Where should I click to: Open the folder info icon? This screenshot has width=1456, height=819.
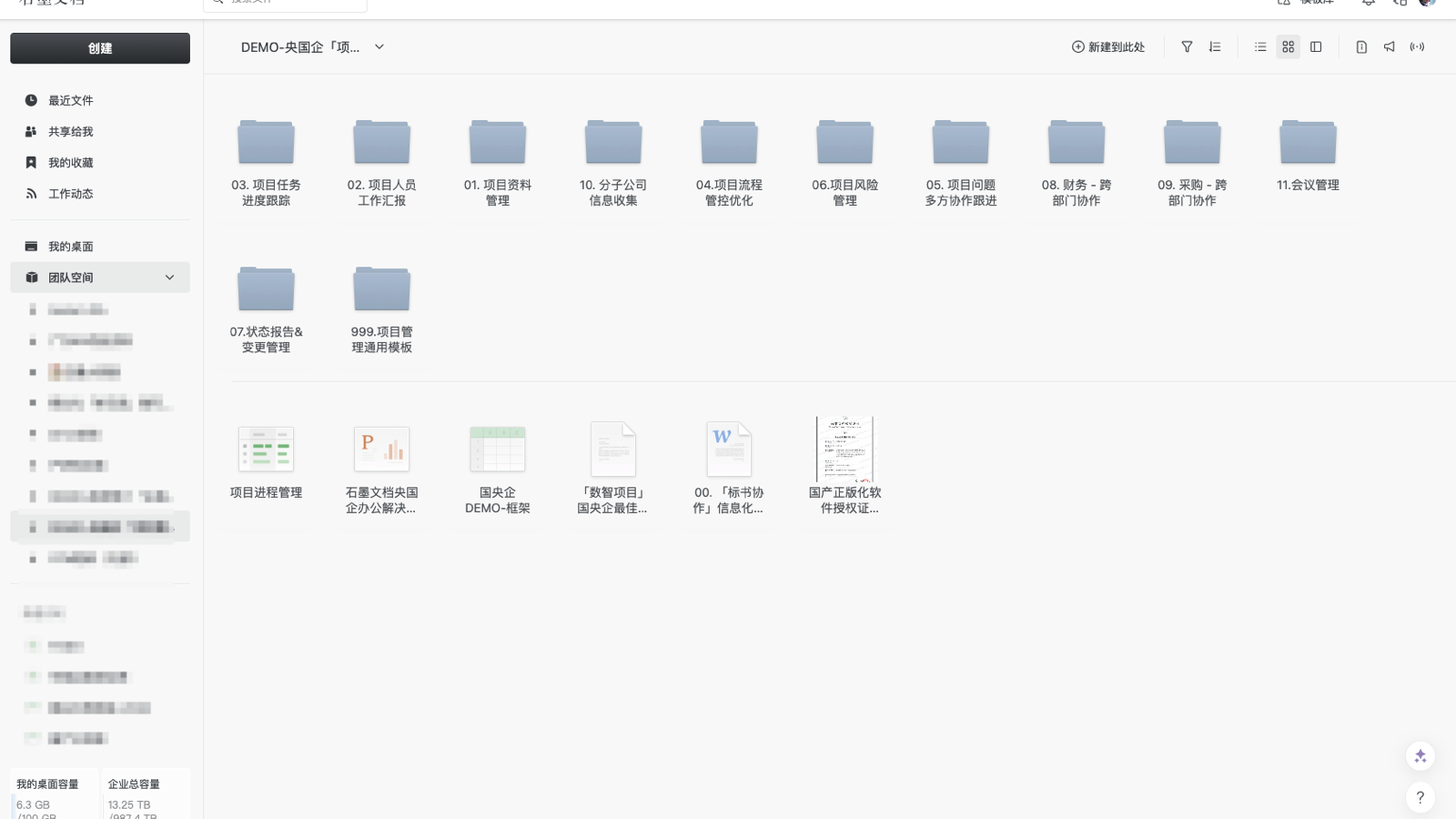(1361, 46)
